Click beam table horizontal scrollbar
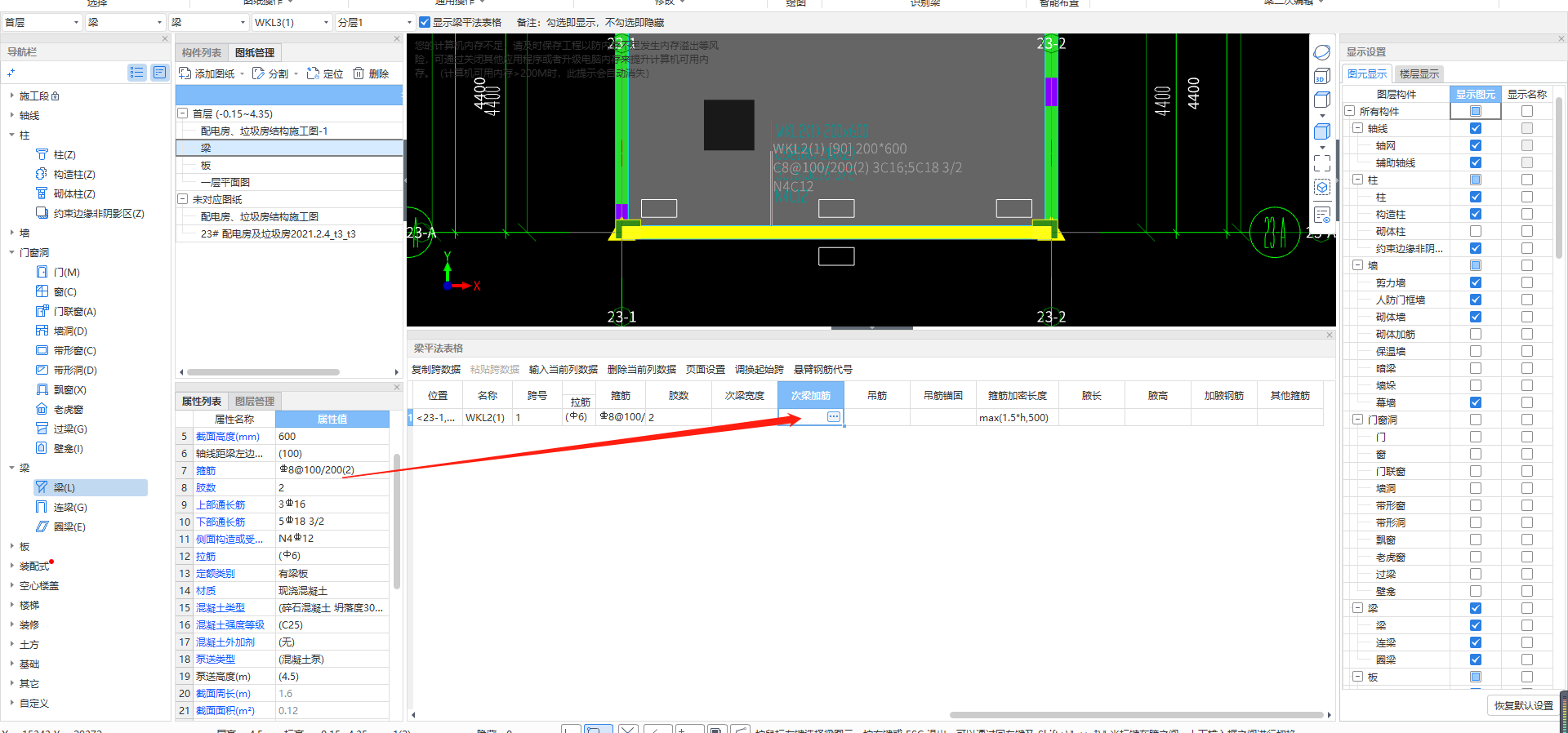The width and height of the screenshot is (1568, 733). [x=1136, y=714]
